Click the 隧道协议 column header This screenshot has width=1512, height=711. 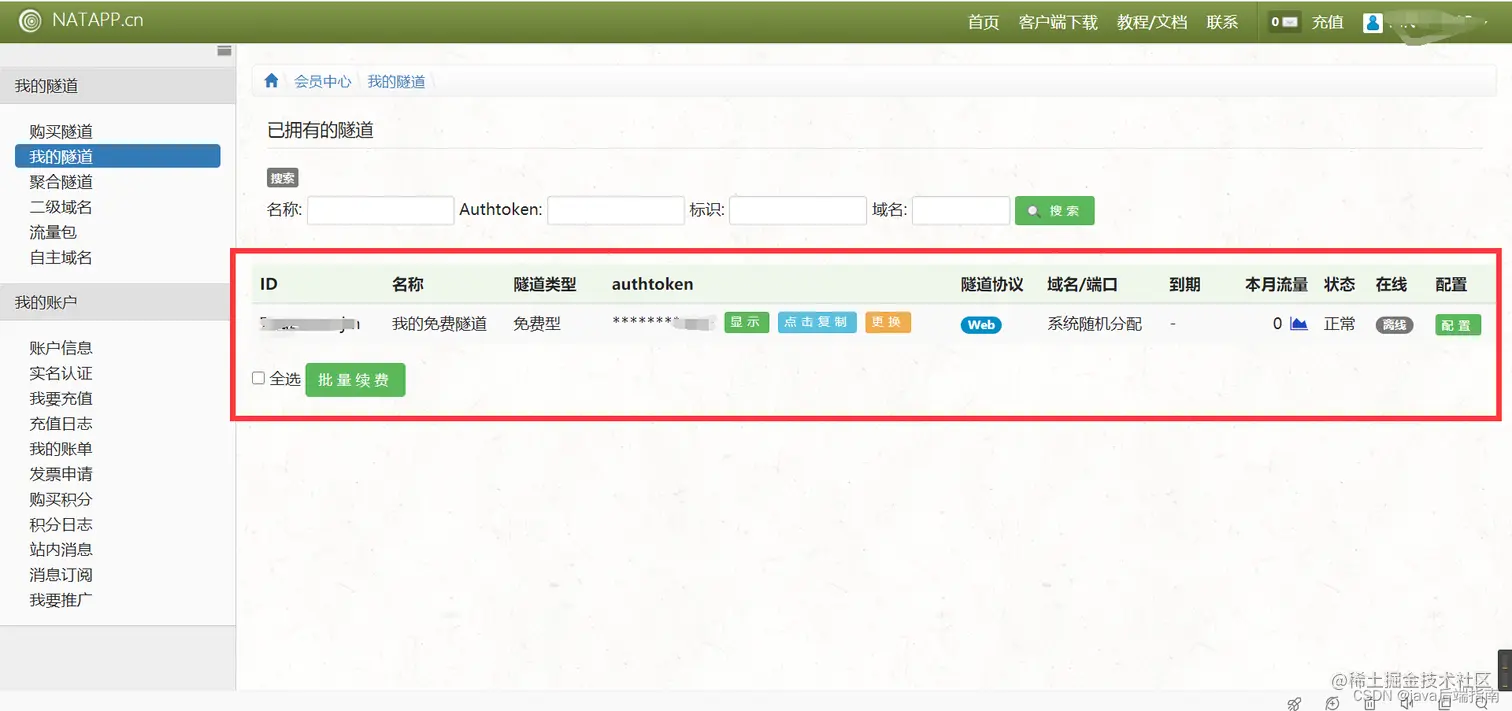[x=992, y=284]
